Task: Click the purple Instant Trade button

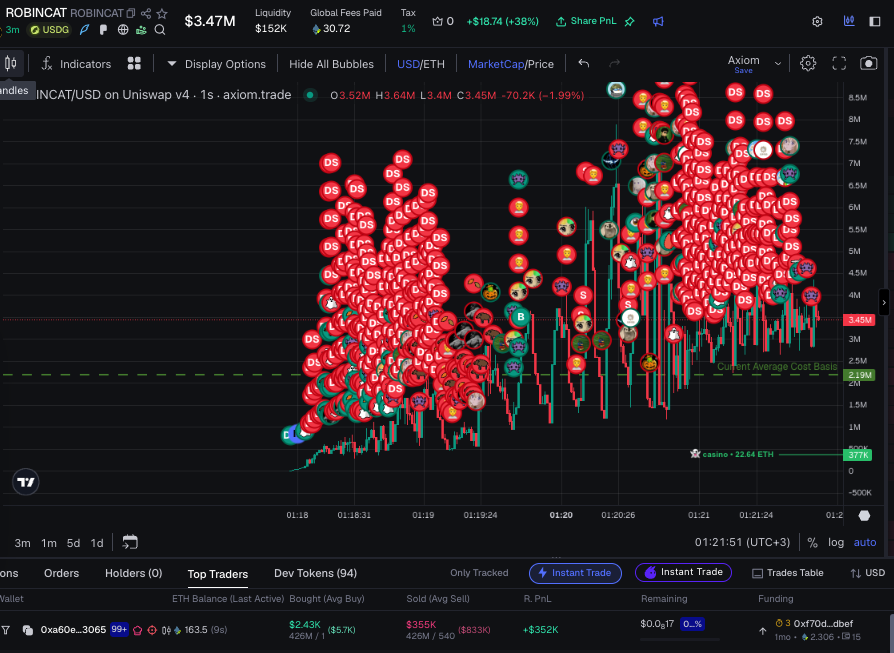Action: tap(683, 572)
